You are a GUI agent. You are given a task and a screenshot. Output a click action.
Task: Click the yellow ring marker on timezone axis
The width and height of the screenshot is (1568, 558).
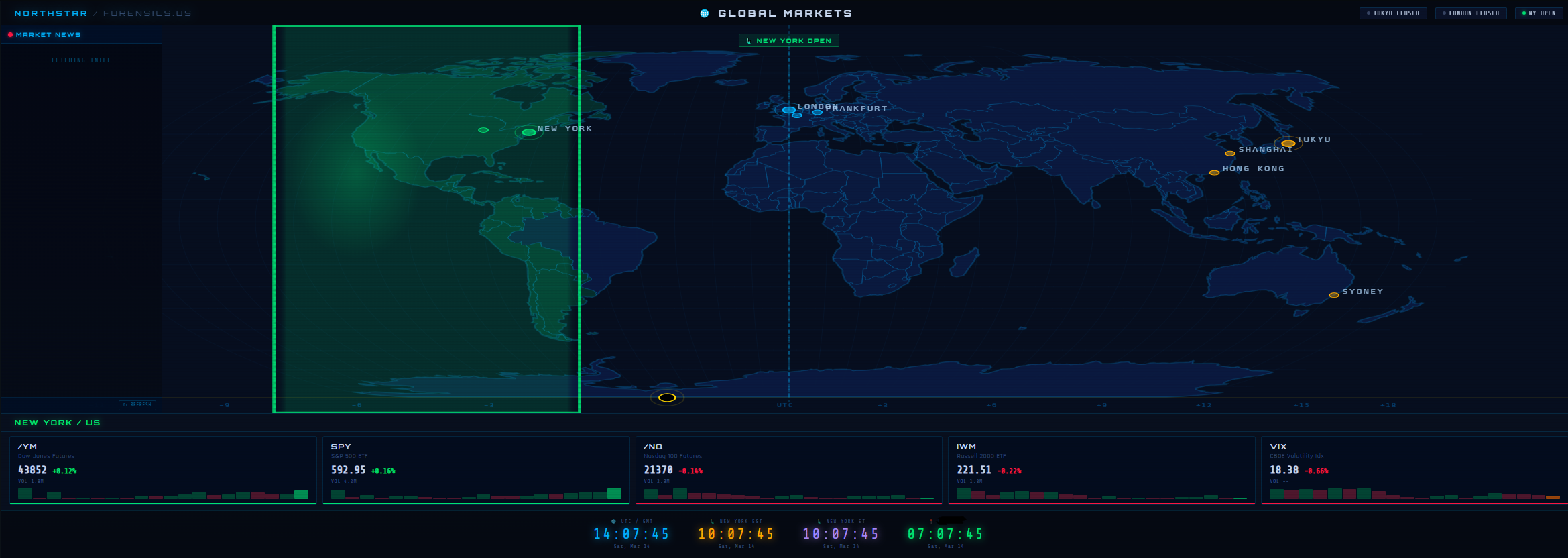(667, 398)
